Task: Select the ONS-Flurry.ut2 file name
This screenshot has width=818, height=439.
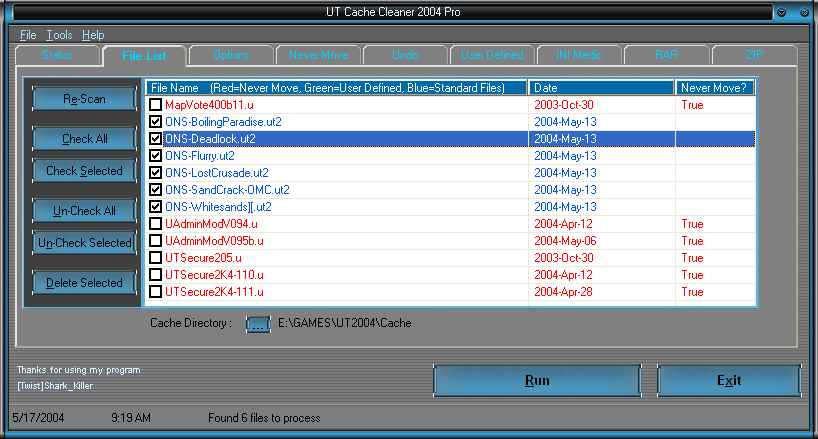Action: pos(200,155)
